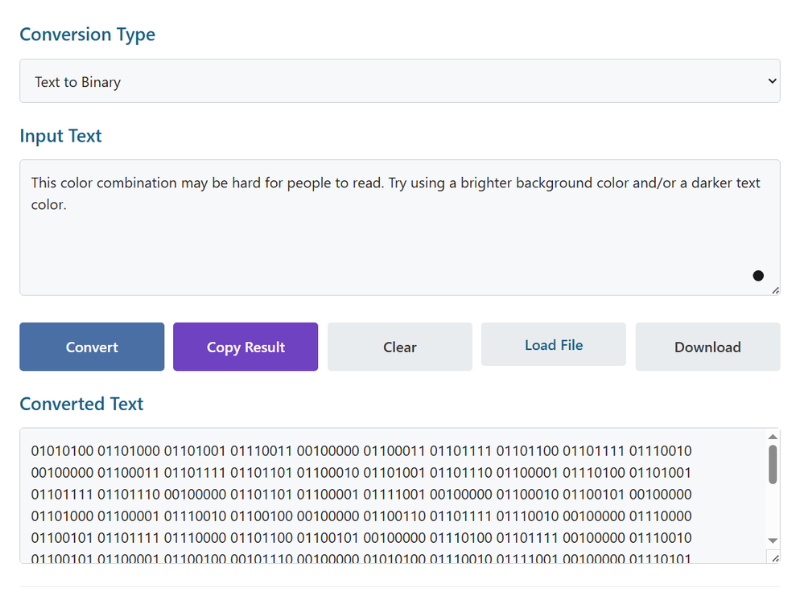Click the Conversion Type heading

tap(87, 35)
